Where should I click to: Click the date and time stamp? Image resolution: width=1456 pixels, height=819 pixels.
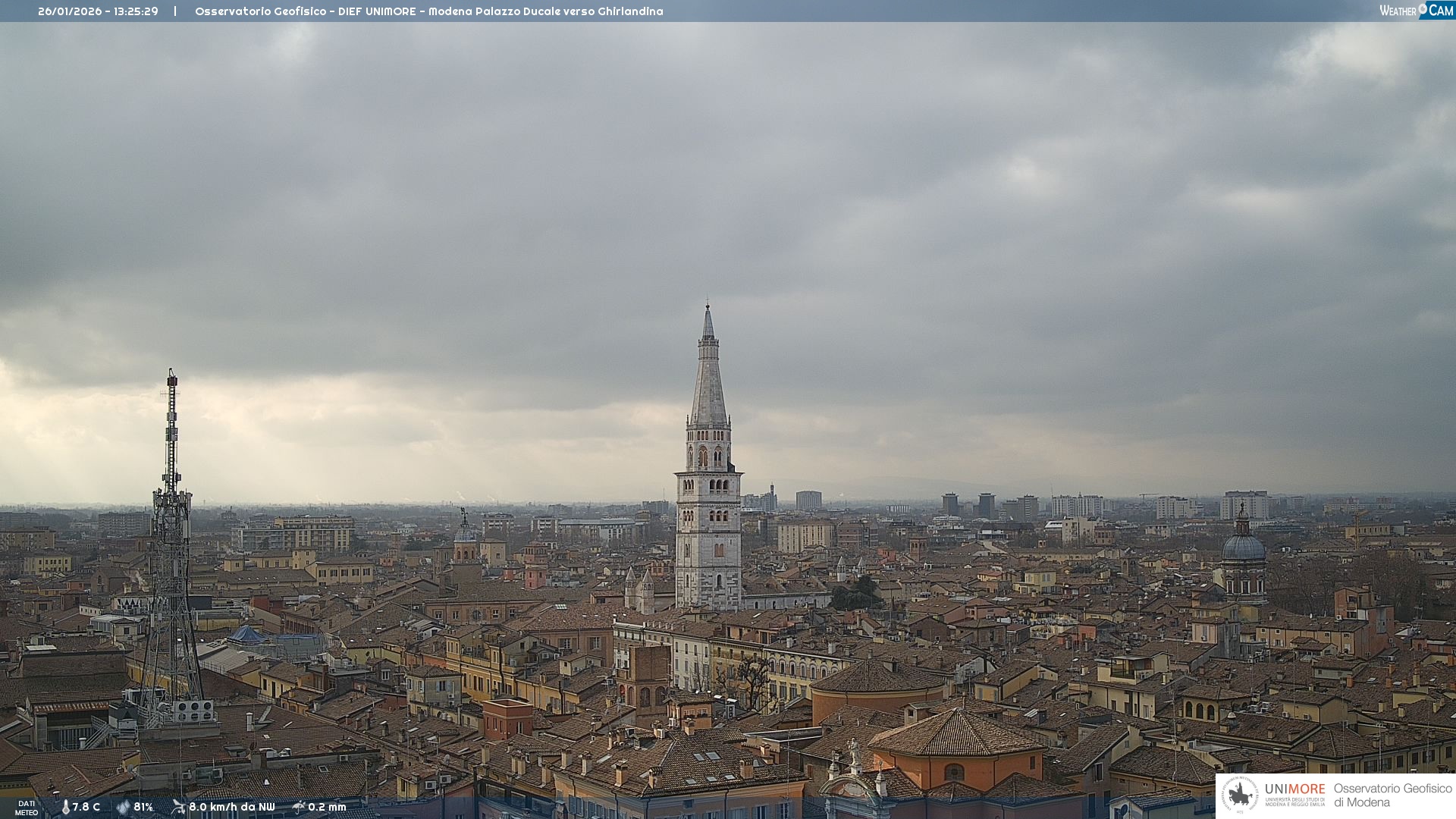coord(98,11)
